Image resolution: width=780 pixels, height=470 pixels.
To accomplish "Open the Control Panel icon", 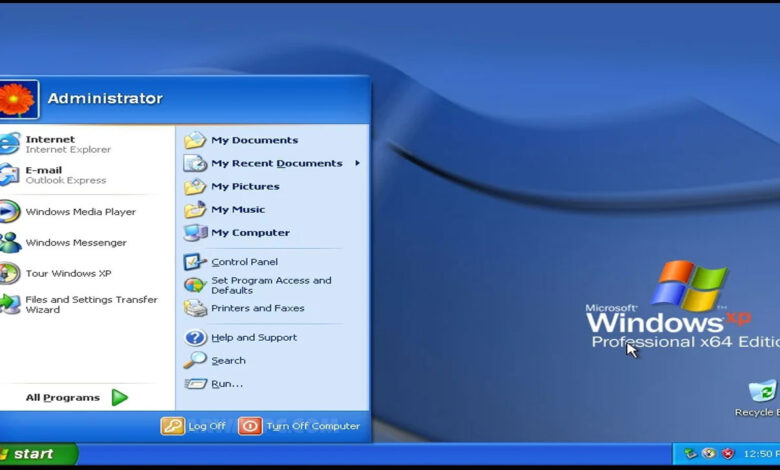I will 195,262.
